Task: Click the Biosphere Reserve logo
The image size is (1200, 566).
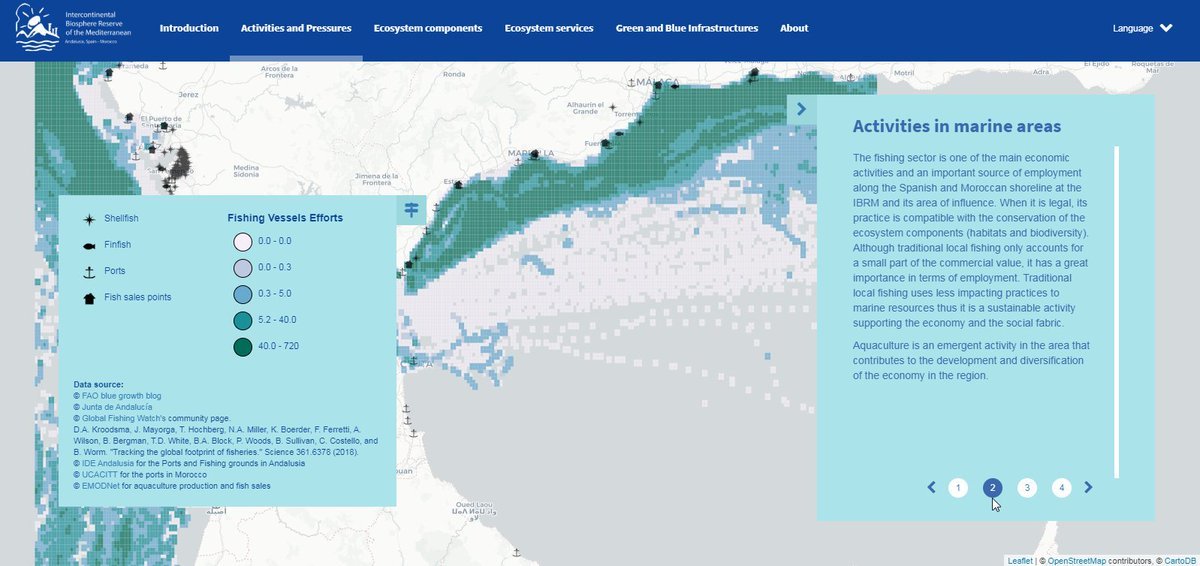Action: pos(70,29)
